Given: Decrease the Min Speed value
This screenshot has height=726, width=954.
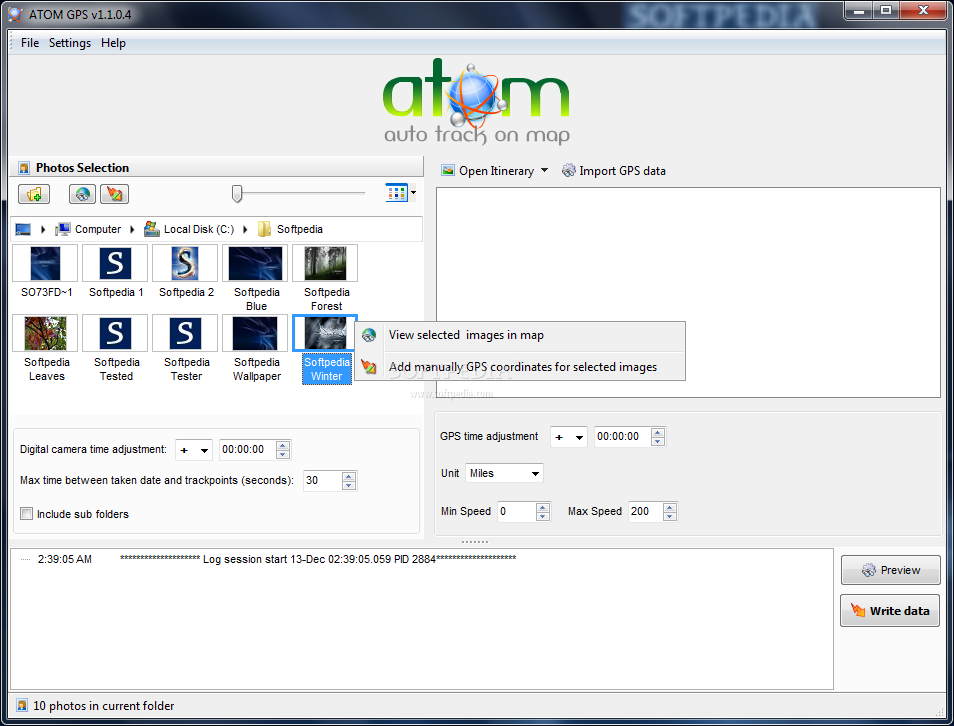Looking at the screenshot, I should (x=543, y=517).
